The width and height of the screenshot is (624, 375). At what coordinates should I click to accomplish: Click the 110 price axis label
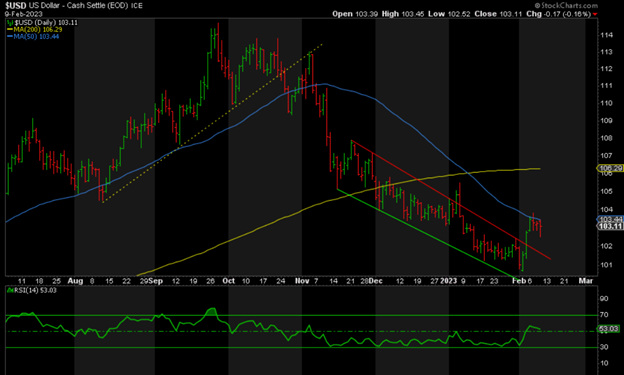(x=606, y=103)
